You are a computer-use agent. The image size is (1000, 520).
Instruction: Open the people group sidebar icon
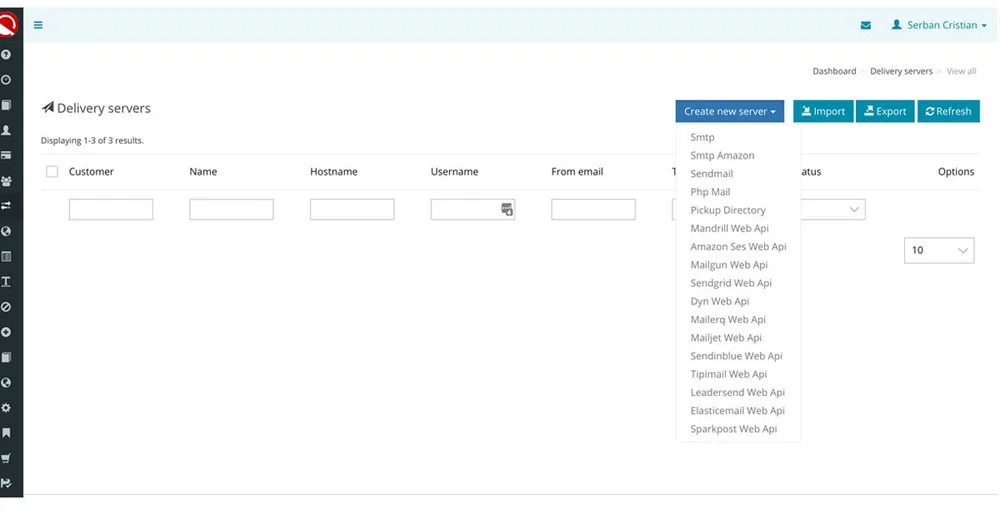pos(6,181)
